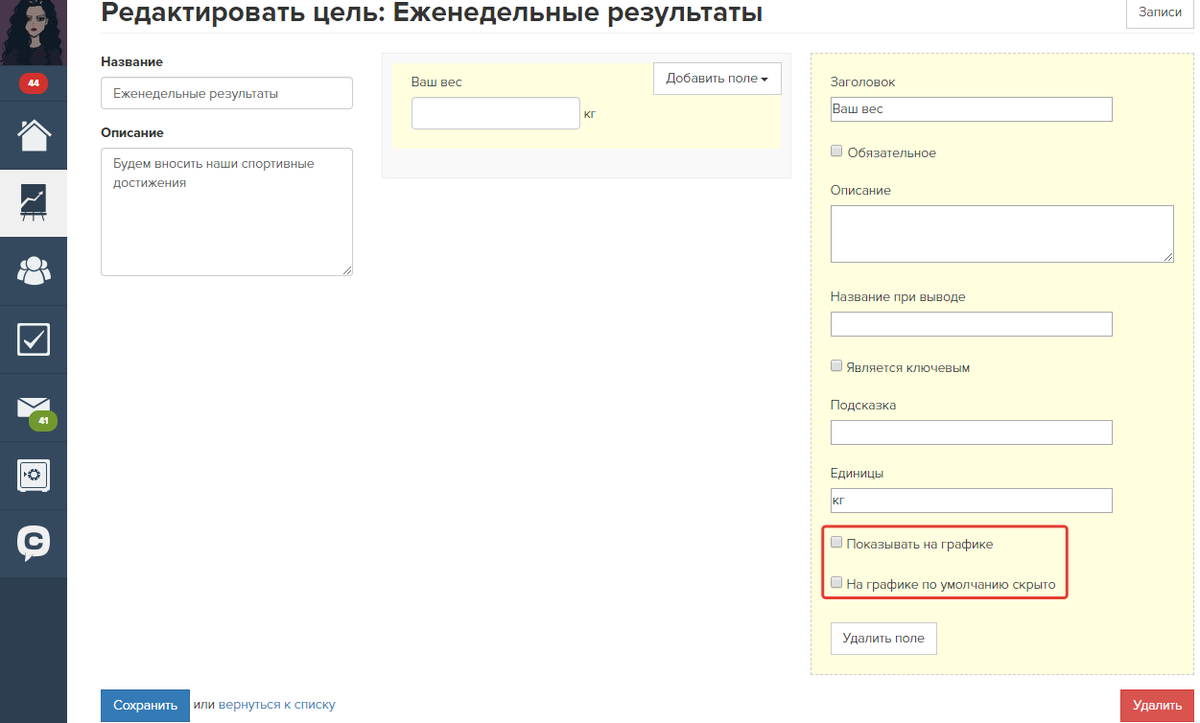
Task: Click the user avatar in the sidebar
Action: 33,30
